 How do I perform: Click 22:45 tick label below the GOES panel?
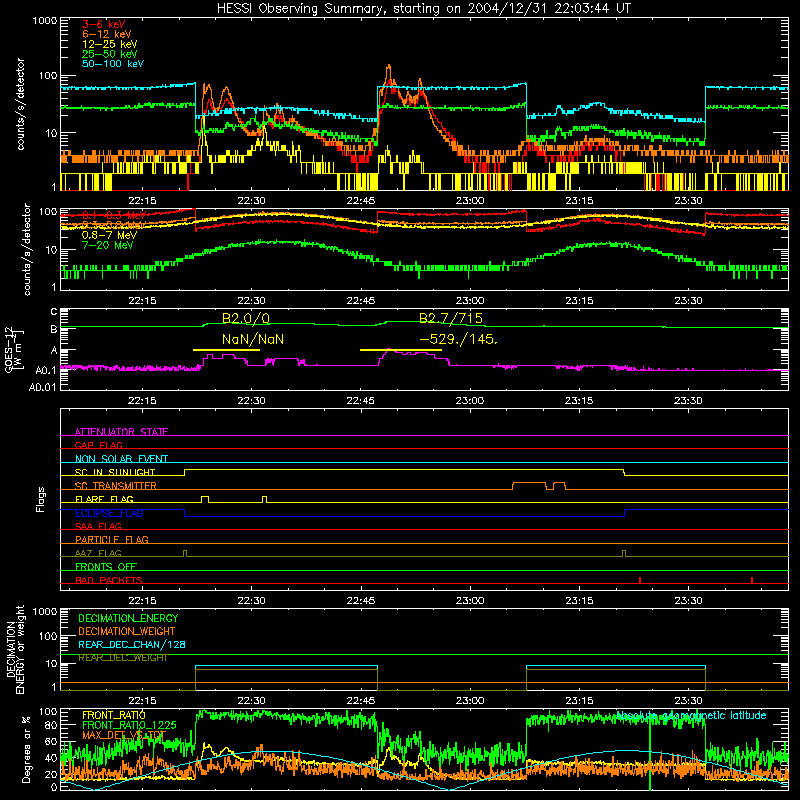coord(360,400)
